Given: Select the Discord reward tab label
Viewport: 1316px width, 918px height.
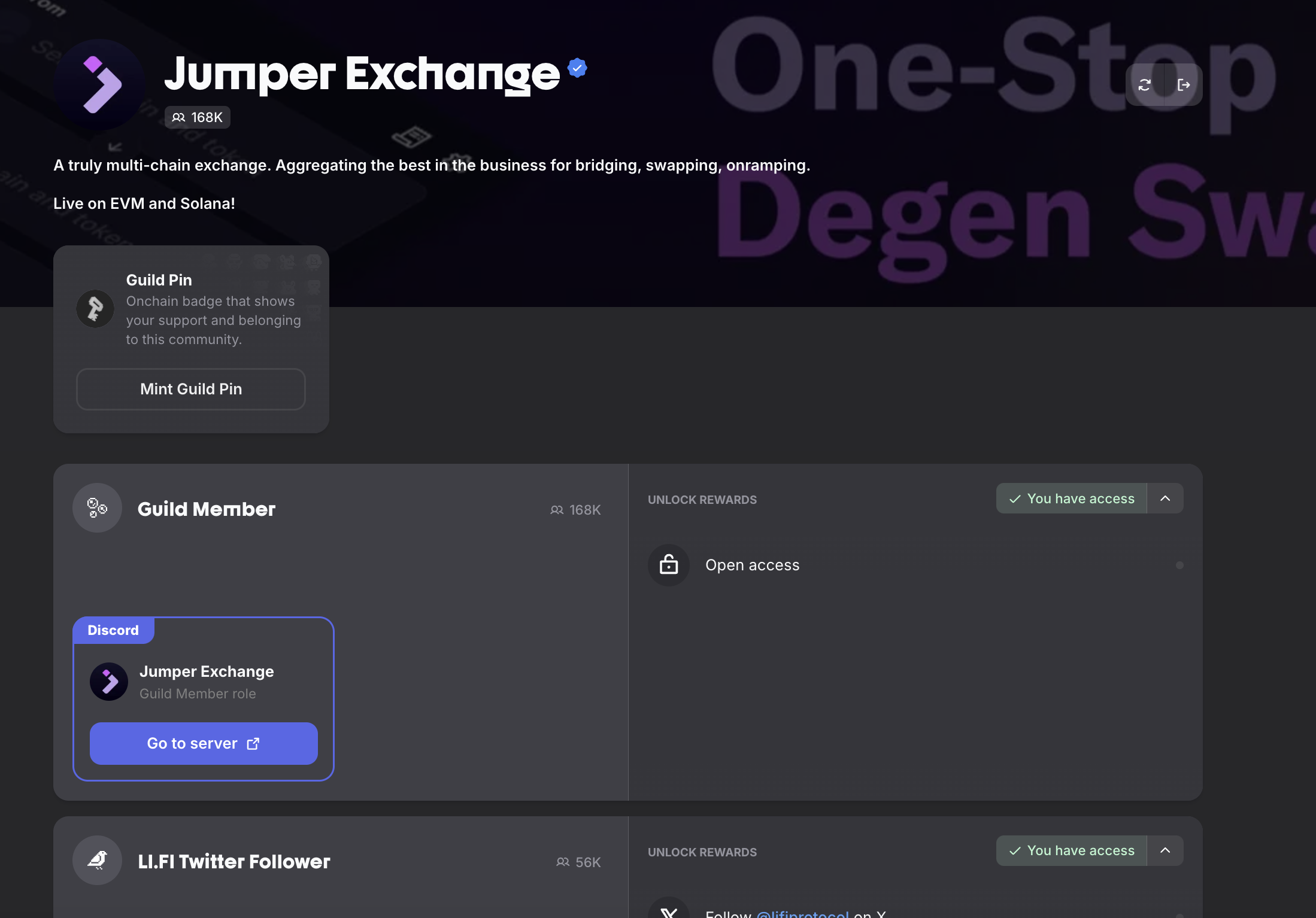Looking at the screenshot, I should (113, 630).
